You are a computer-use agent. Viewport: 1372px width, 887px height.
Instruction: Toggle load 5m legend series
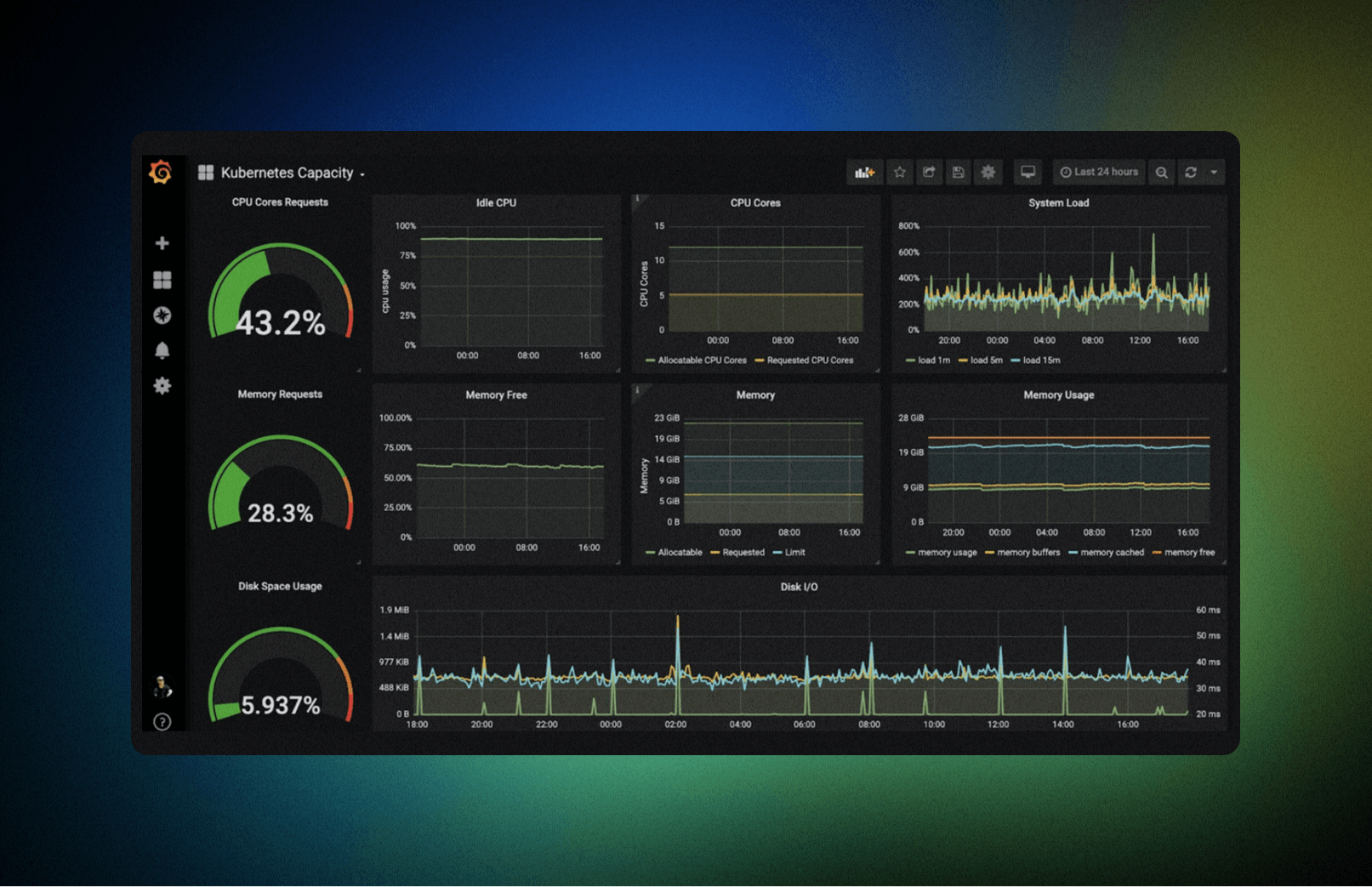(981, 361)
